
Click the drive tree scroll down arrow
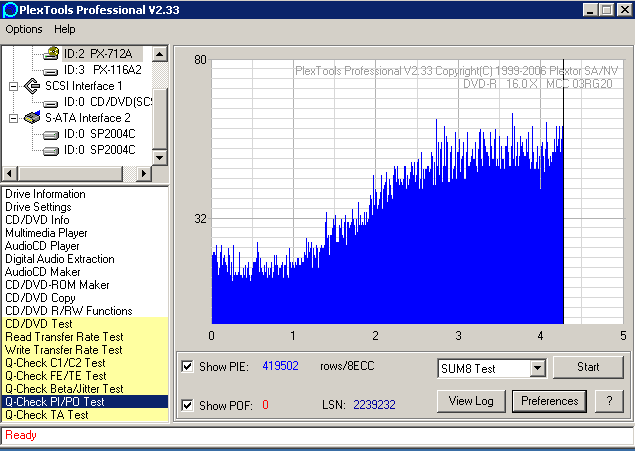(160, 157)
